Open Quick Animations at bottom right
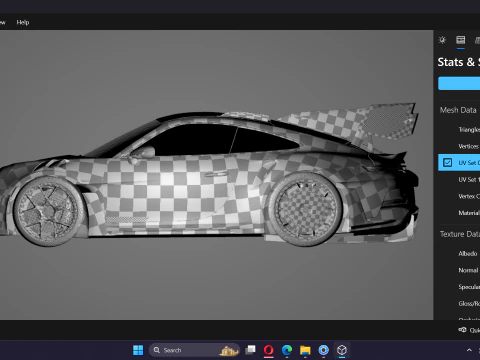Screen dimensions: 480x360 pyautogui.click(x=469, y=330)
